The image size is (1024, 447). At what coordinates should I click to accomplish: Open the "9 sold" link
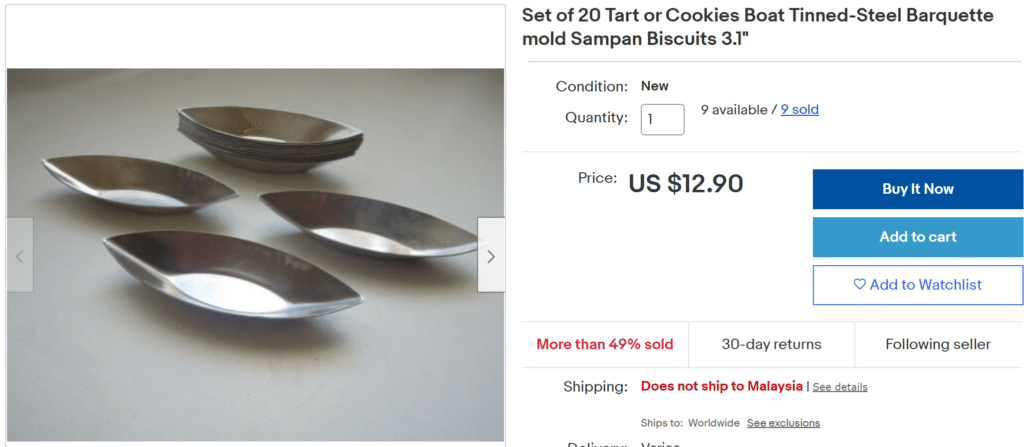point(799,110)
